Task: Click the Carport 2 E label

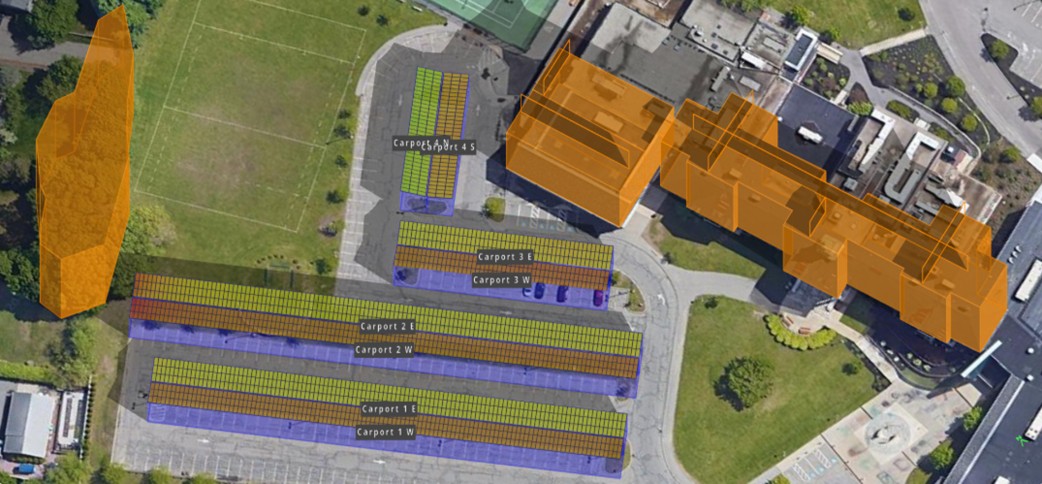Action: (388, 326)
